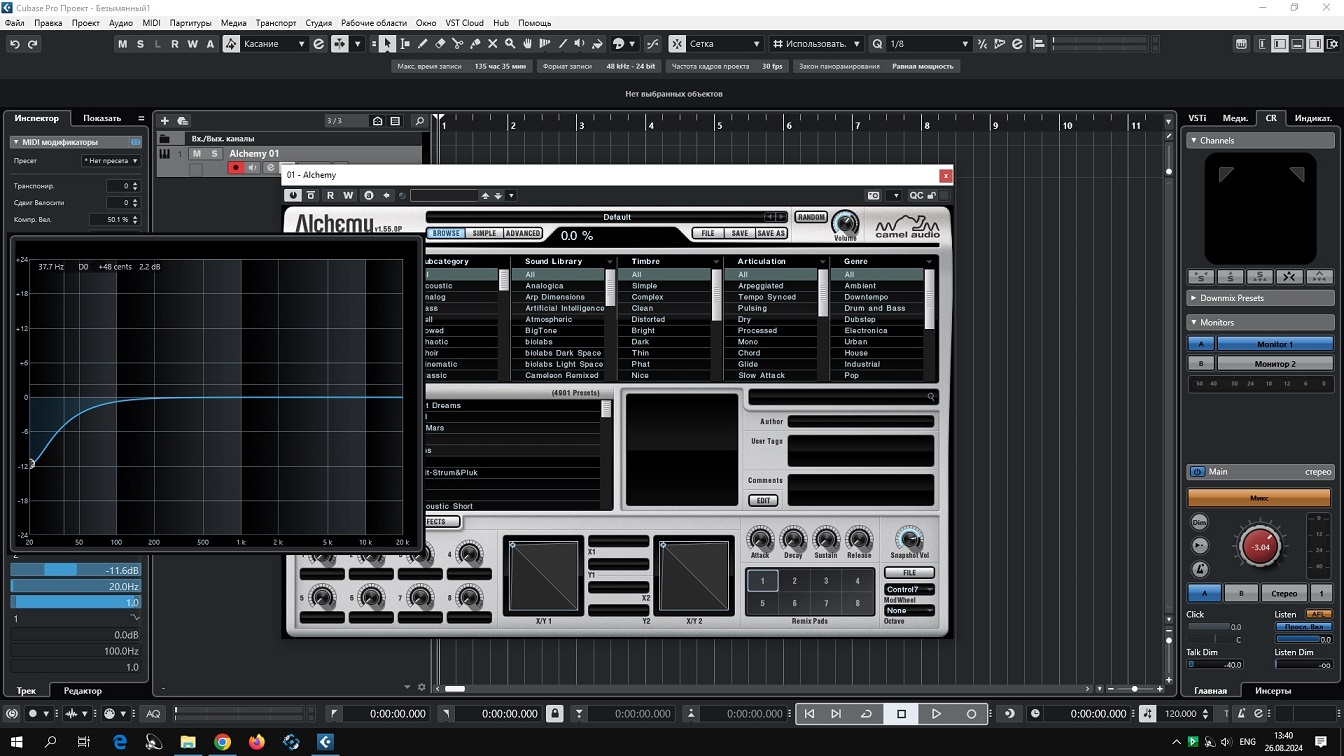Switch to the Инсерты tab
The width and height of the screenshot is (1344, 756).
coord(1273,691)
